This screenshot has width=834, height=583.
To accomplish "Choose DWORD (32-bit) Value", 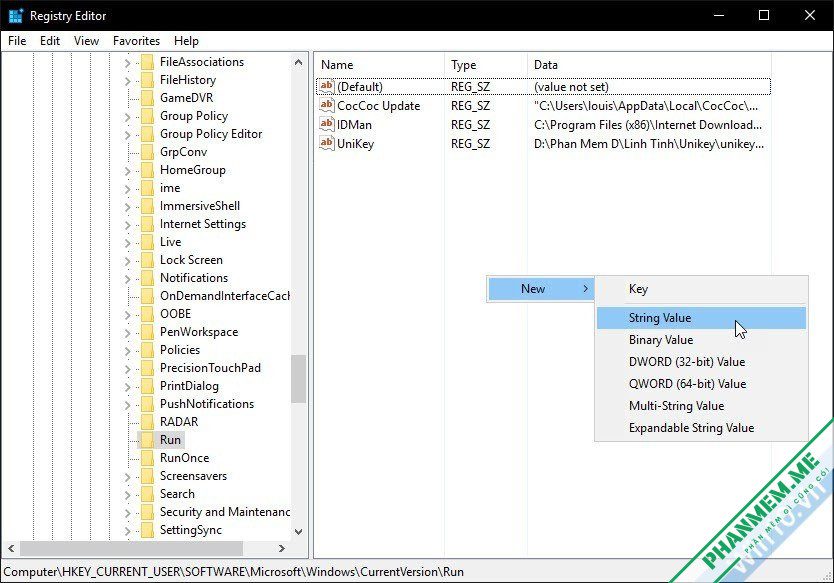I will pos(701,362).
